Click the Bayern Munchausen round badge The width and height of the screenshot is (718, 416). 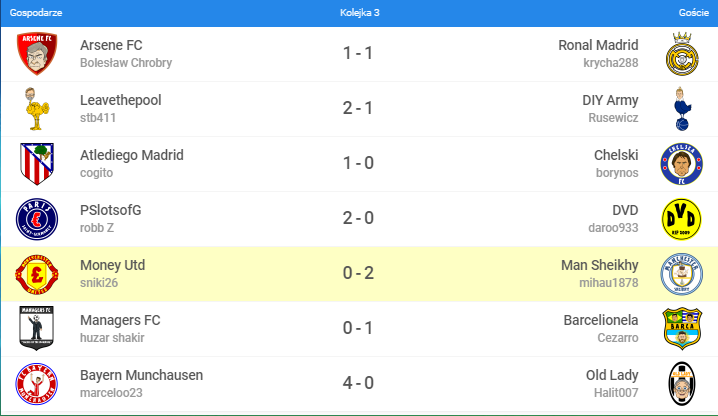(38, 384)
